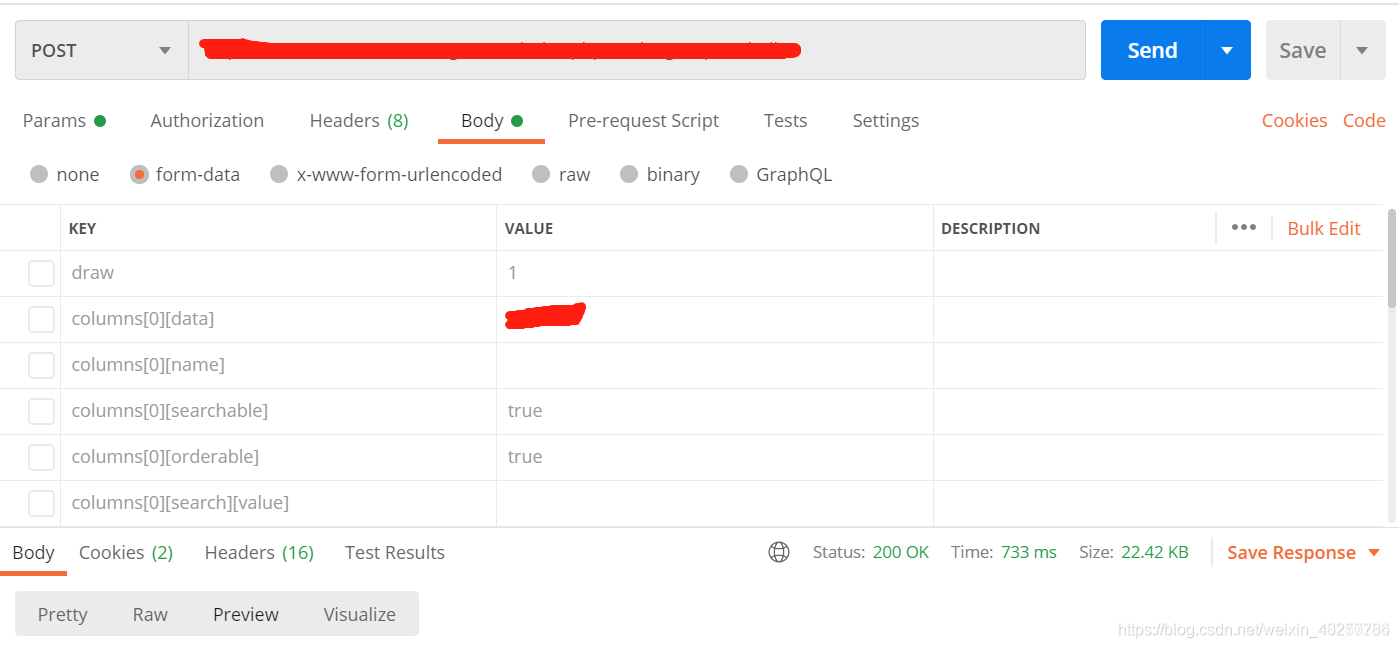This screenshot has width=1399, height=648.
Task: Open the request Headers (8) tab
Action: coord(359,121)
